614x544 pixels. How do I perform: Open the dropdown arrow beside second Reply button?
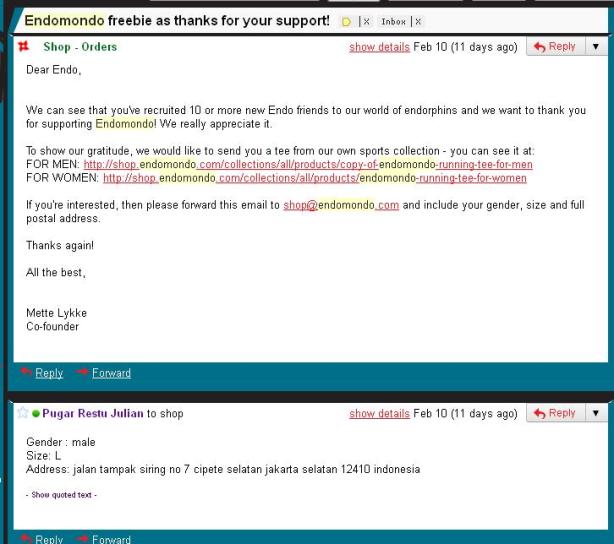[x=596, y=413]
